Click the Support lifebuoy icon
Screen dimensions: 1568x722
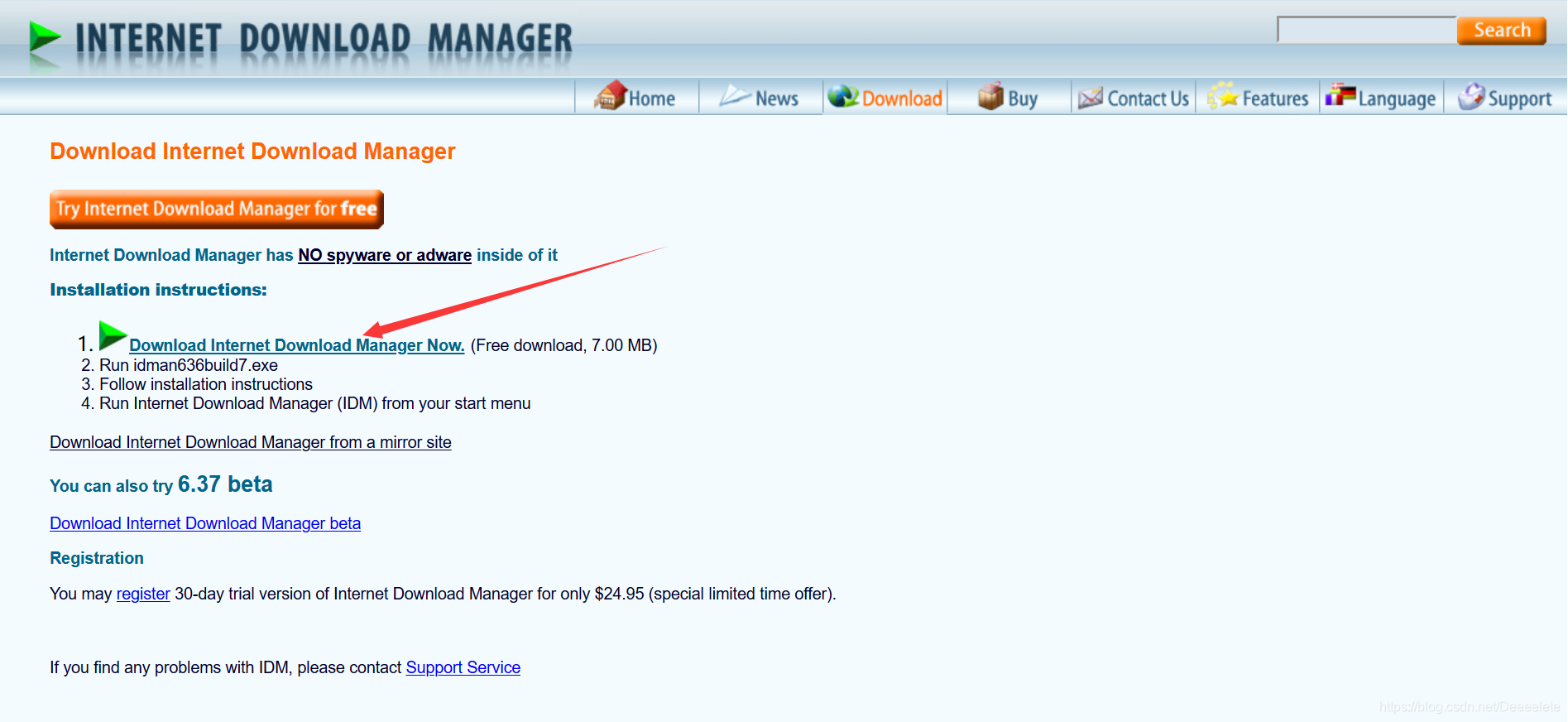(x=1471, y=96)
